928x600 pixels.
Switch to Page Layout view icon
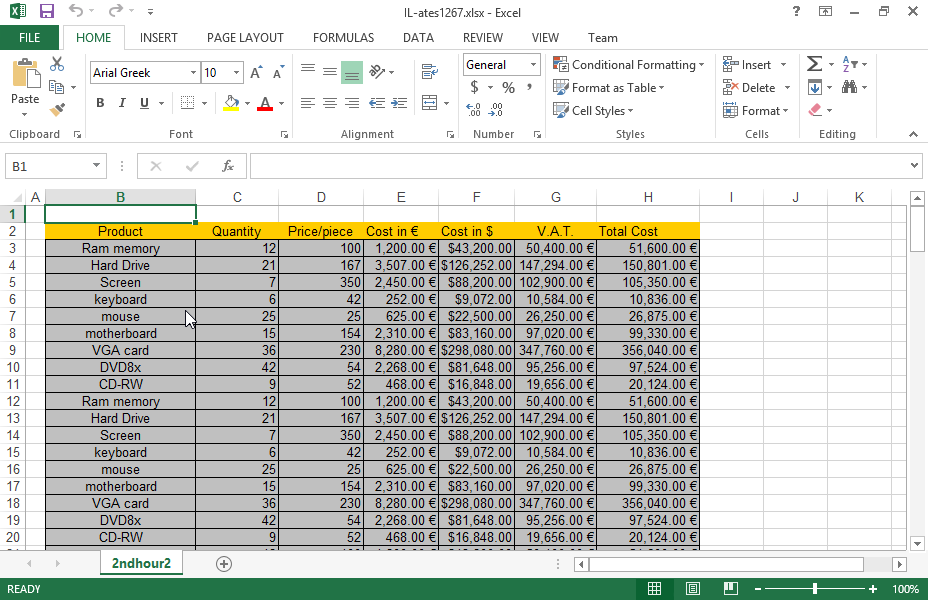pos(692,589)
